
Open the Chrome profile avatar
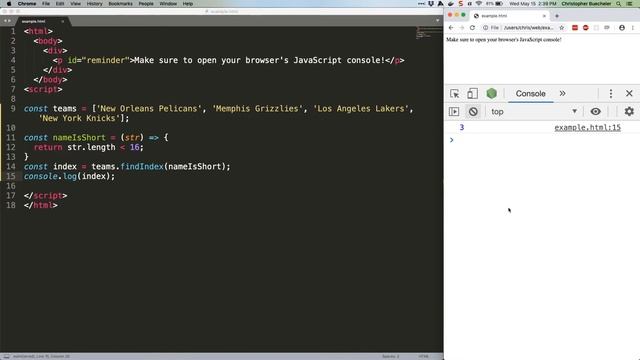[x=622, y=28]
